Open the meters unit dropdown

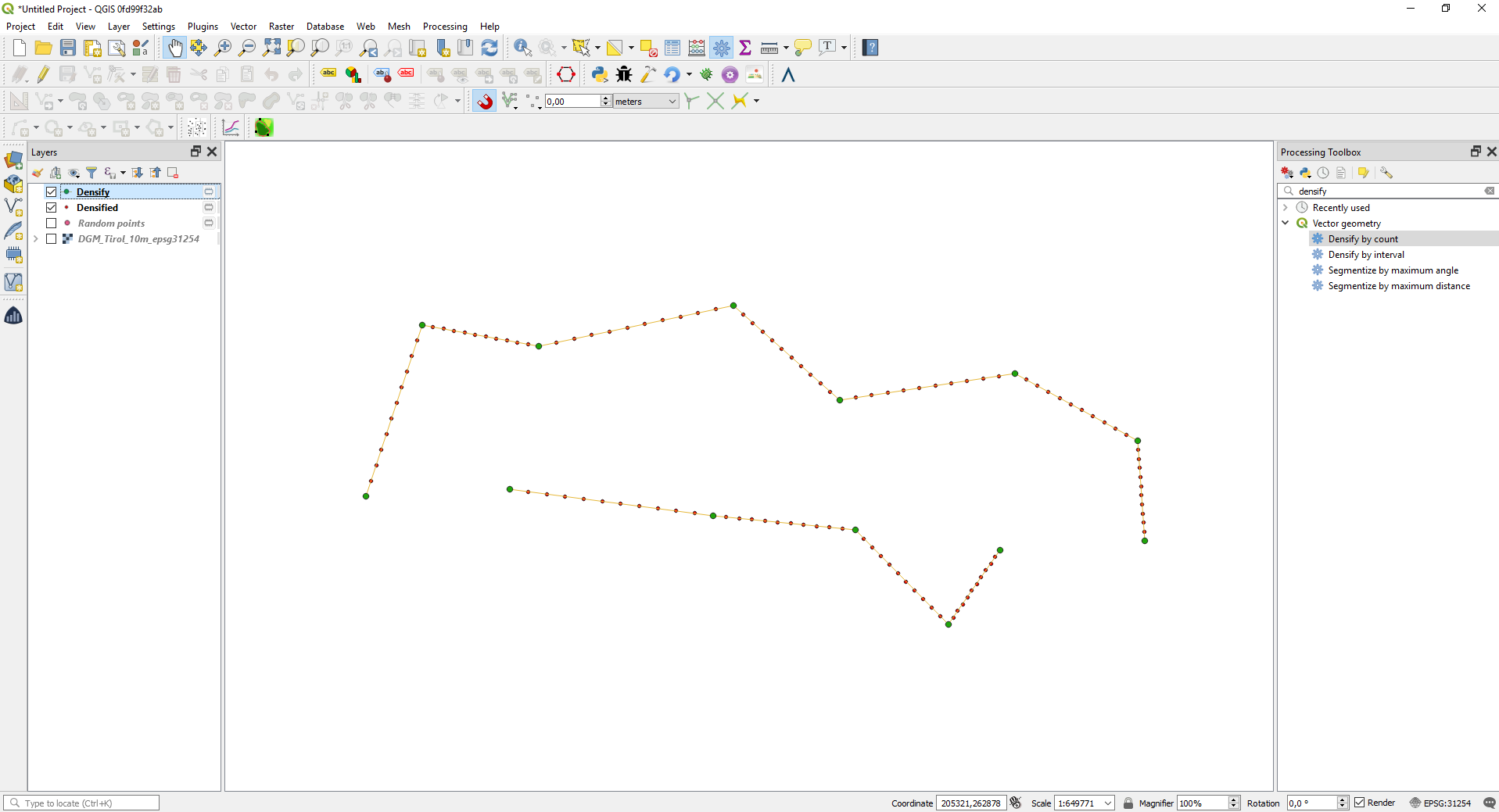point(645,102)
